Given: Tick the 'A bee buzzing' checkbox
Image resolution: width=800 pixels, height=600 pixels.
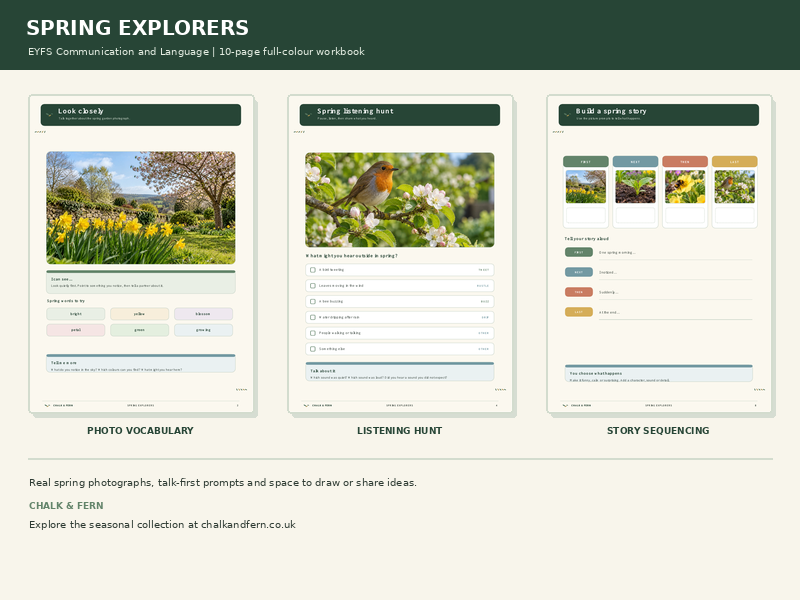Looking at the screenshot, I should tap(313, 302).
